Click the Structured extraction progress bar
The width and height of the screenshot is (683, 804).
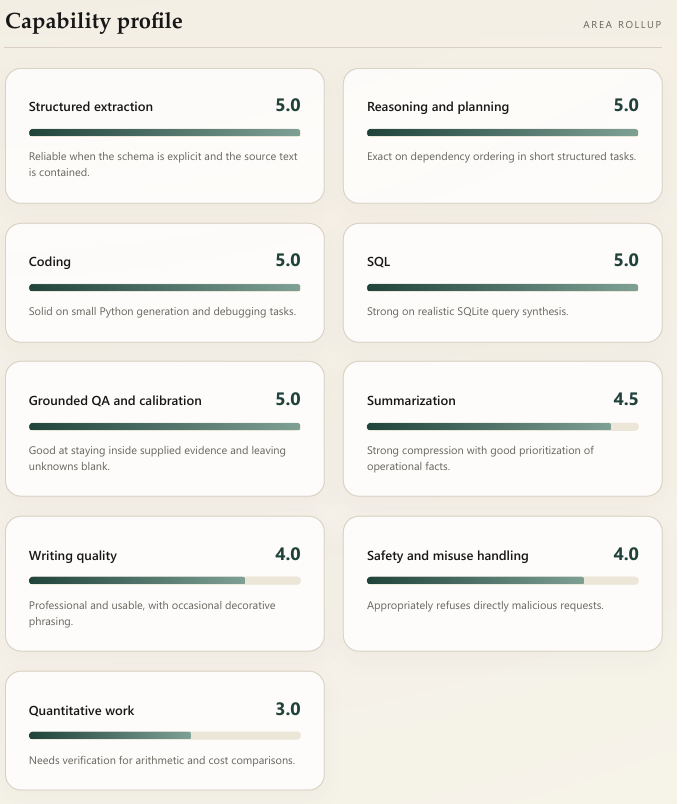(164, 132)
